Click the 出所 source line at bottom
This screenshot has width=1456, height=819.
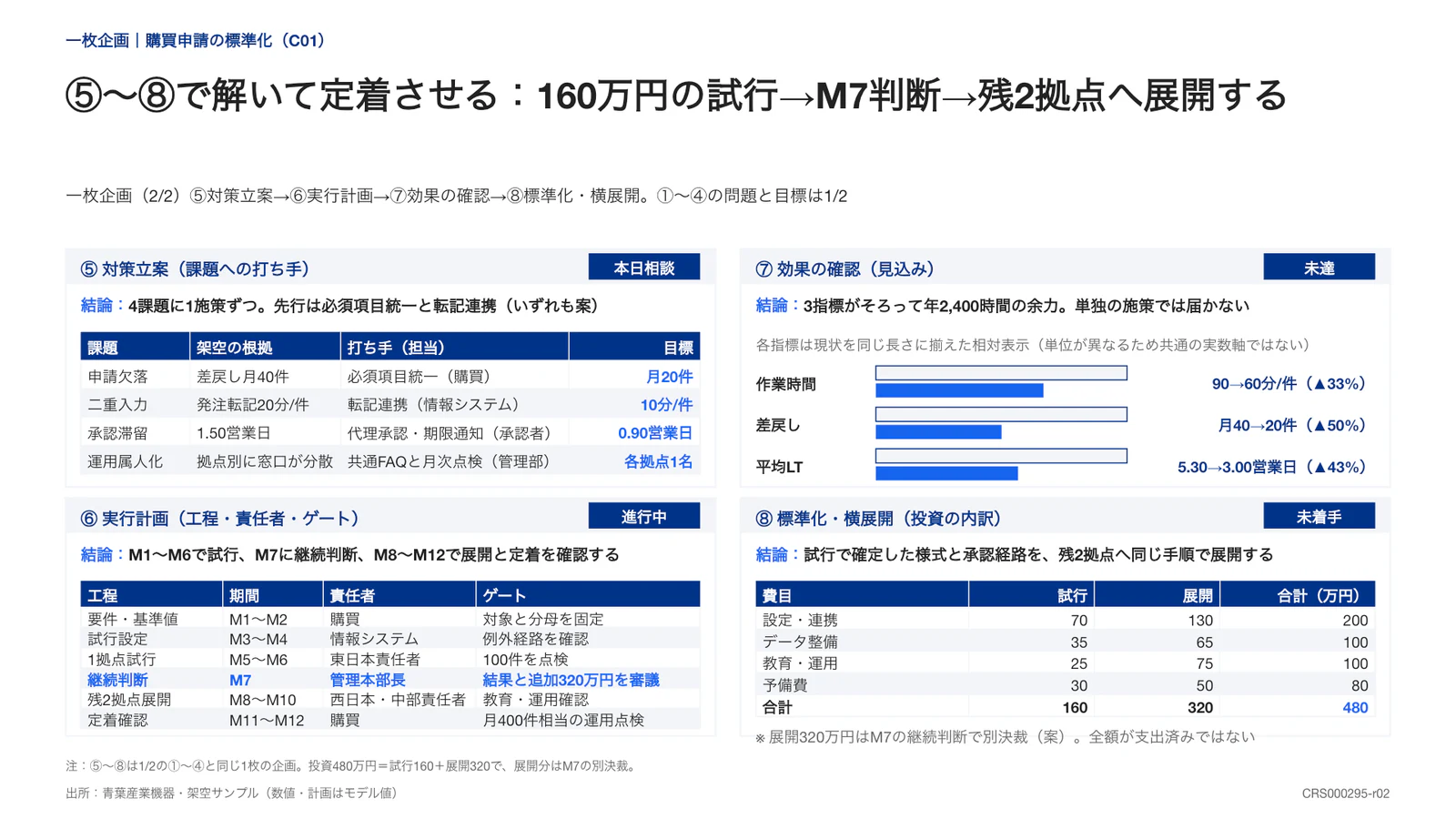click(234, 794)
